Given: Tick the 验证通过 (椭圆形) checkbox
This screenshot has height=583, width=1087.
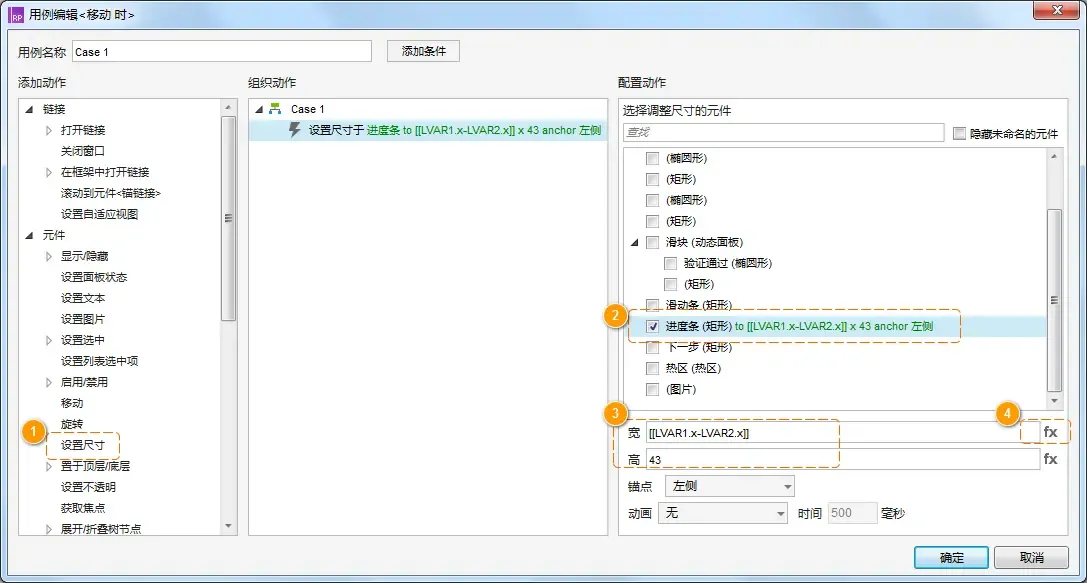Looking at the screenshot, I should [671, 263].
